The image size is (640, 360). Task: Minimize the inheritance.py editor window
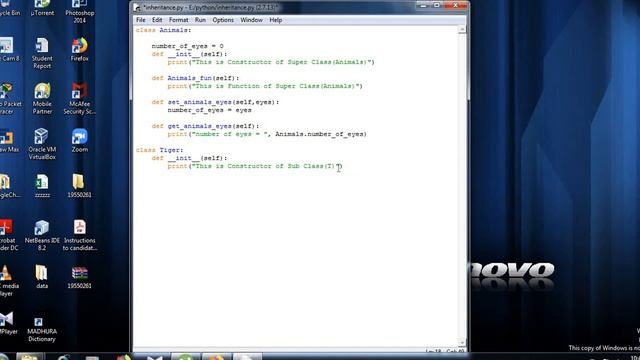(x=423, y=5)
